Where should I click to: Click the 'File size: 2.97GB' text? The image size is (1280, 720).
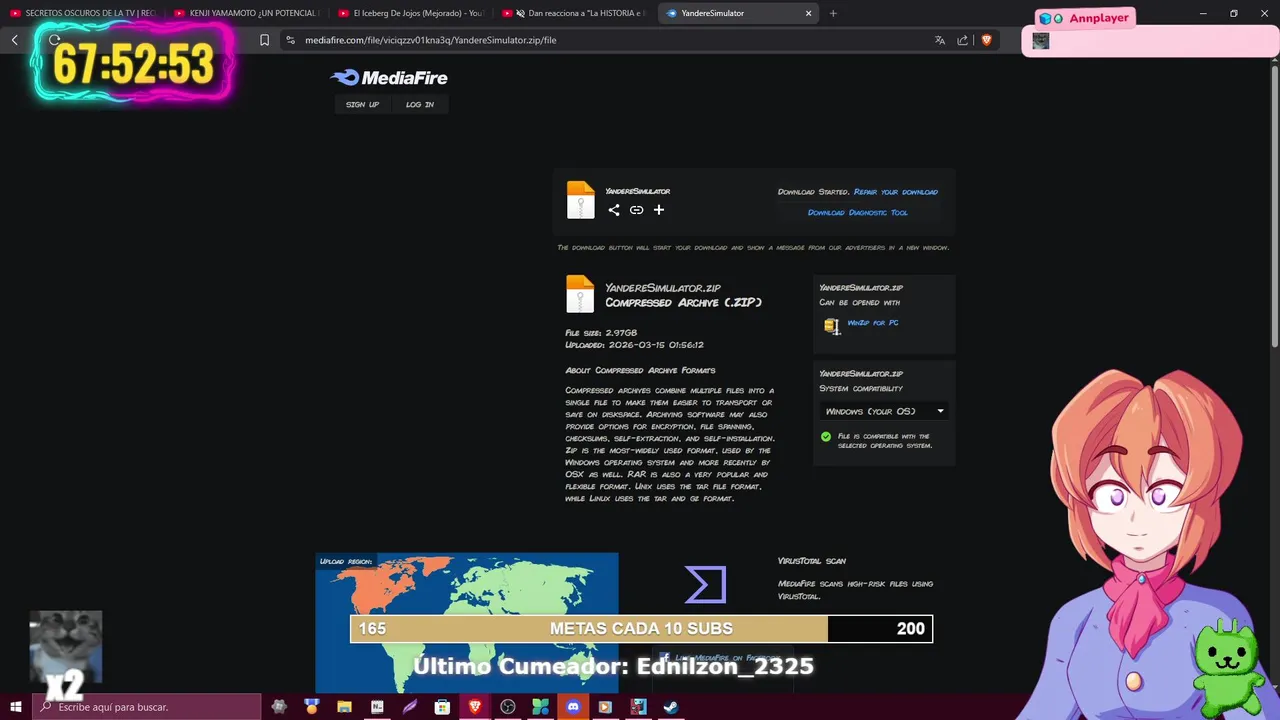[601, 333]
